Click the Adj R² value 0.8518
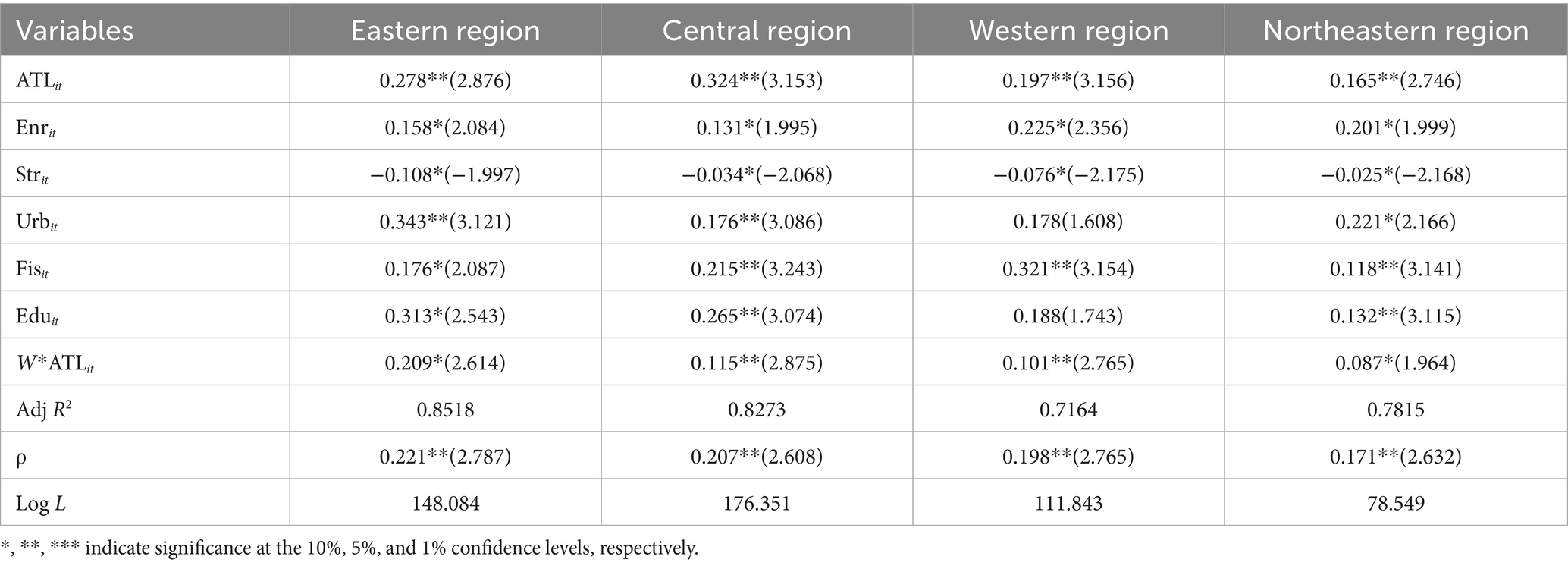The image size is (1568, 572). [445, 410]
